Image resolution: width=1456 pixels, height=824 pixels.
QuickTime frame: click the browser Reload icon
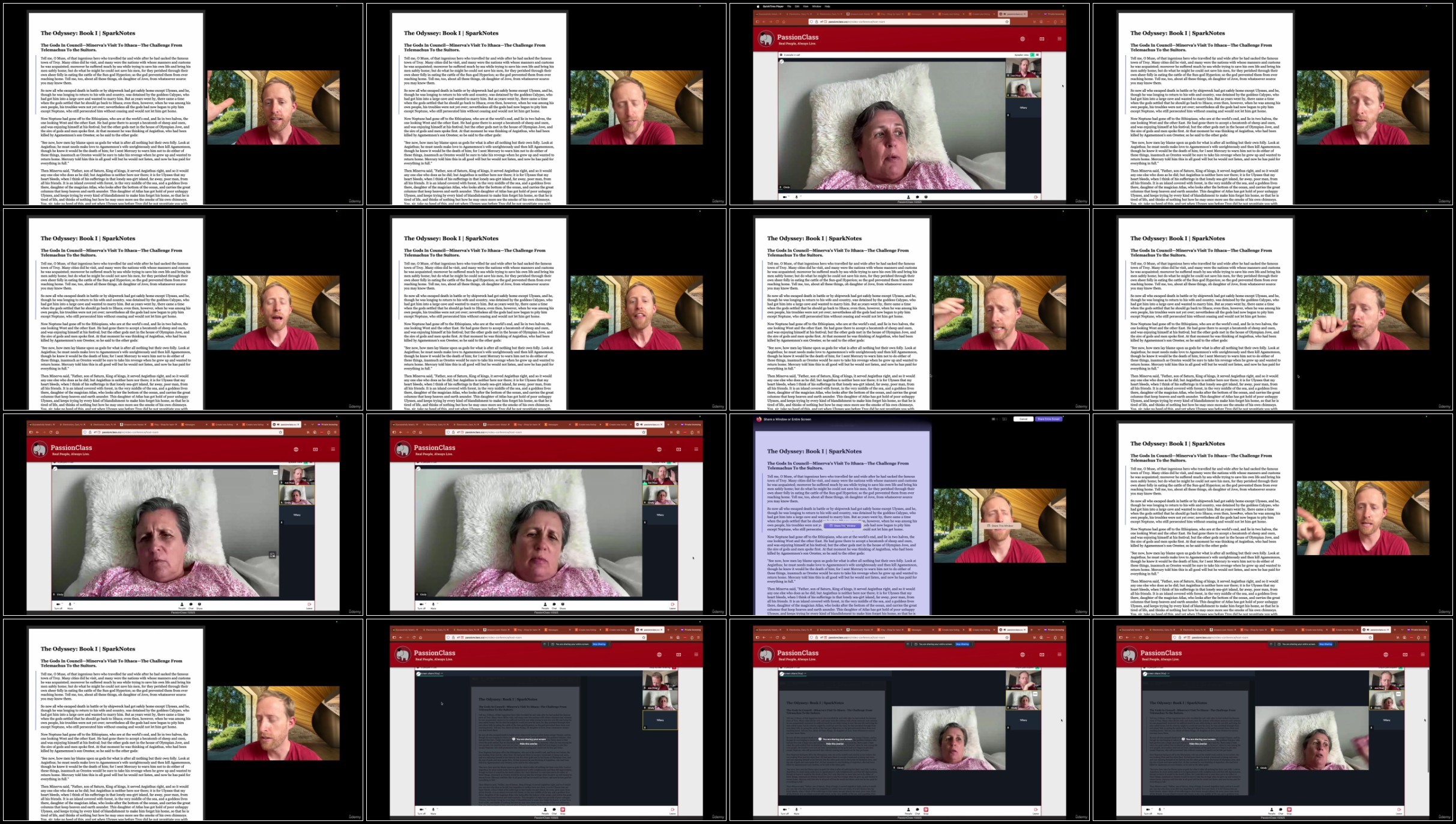777,22
